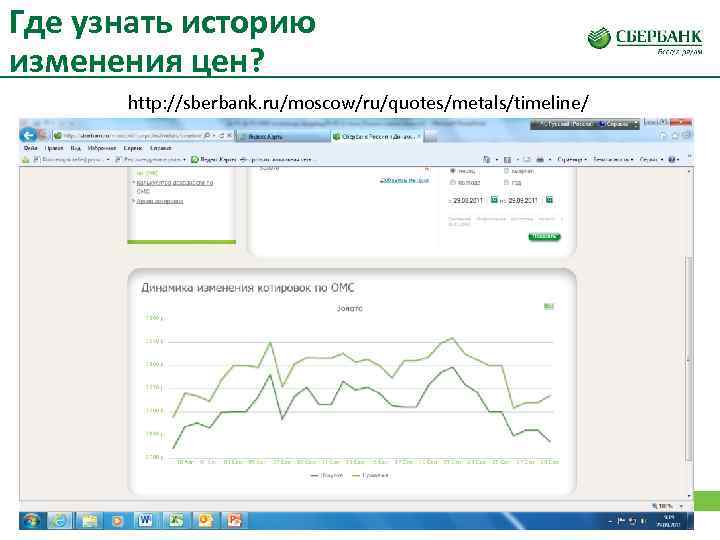Open the Файл menu
Viewport: 720px width, 540px height.
[x=30, y=148]
